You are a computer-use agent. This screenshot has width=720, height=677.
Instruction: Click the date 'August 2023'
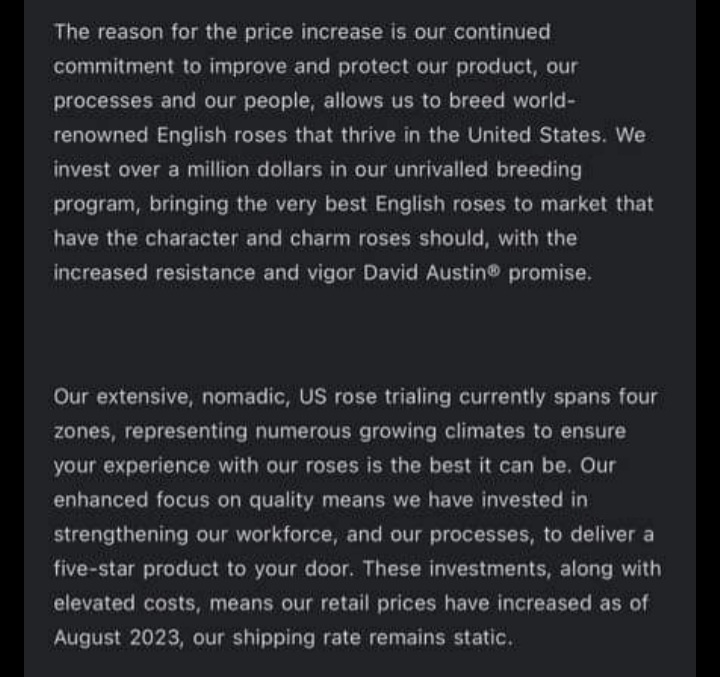(116, 638)
